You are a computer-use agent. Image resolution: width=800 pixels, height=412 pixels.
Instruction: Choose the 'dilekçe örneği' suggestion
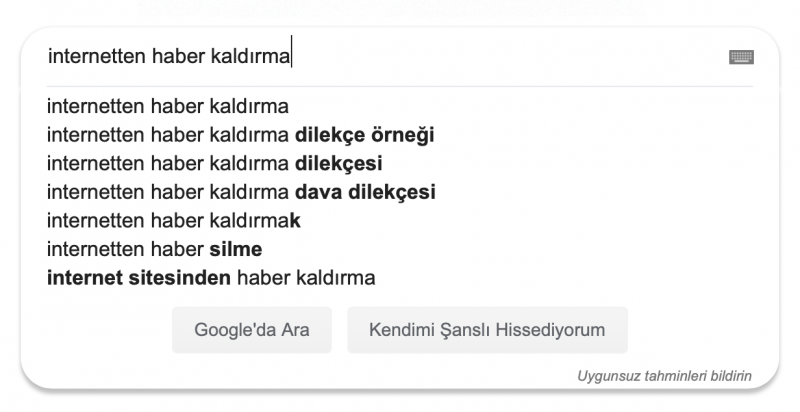(241, 135)
